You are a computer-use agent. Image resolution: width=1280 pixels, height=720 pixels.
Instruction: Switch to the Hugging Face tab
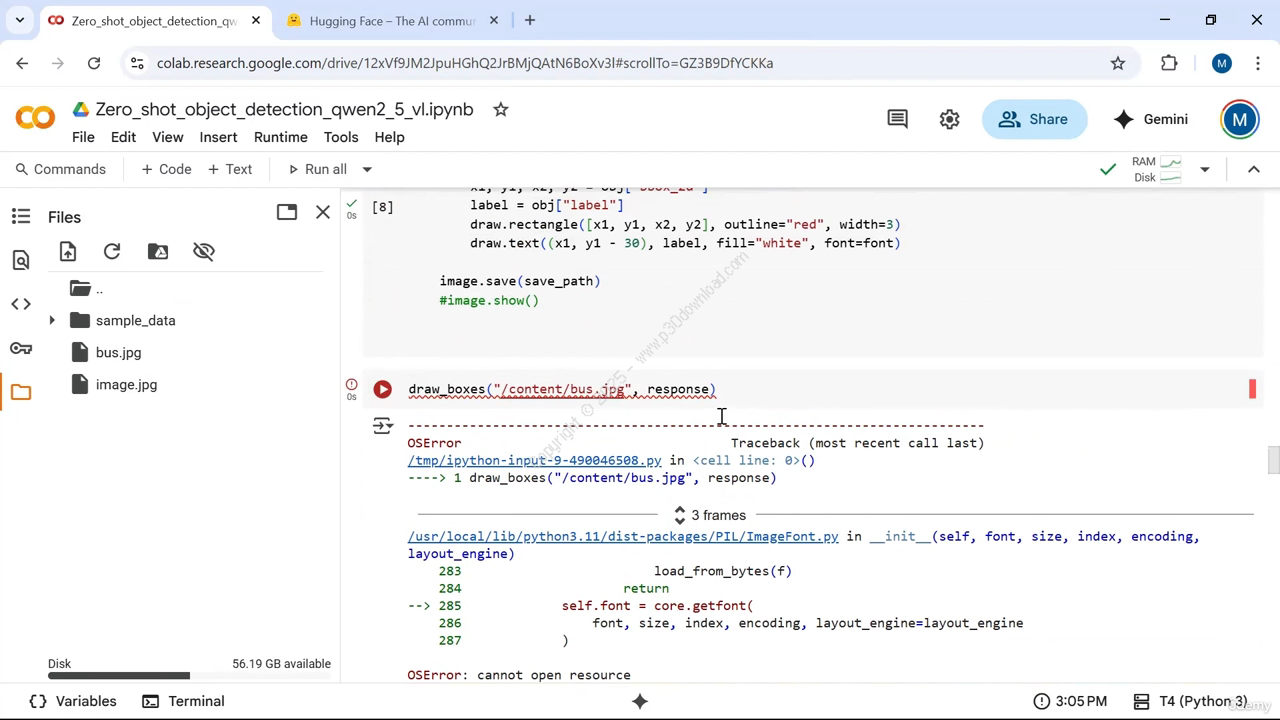pyautogui.click(x=392, y=20)
